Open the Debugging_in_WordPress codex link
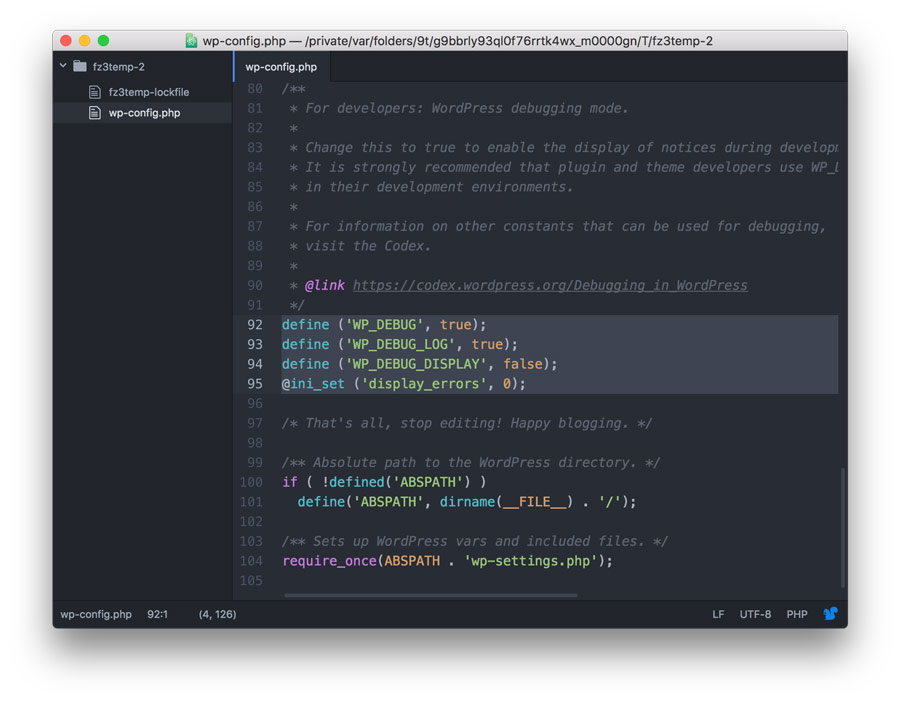This screenshot has height=703, width=900. click(x=550, y=285)
